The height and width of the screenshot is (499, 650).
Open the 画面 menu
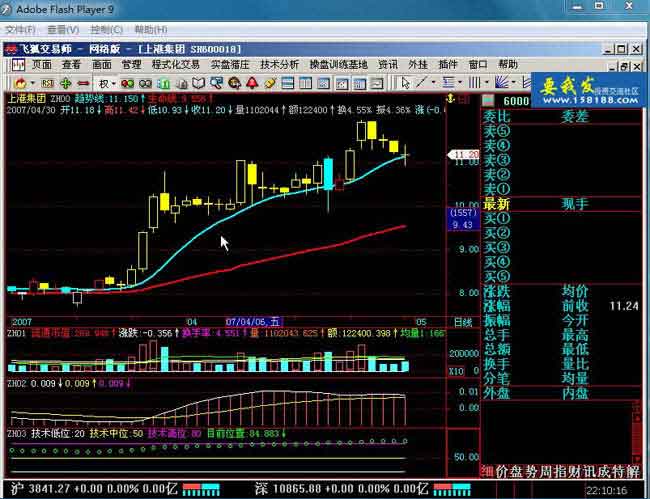click(x=102, y=65)
